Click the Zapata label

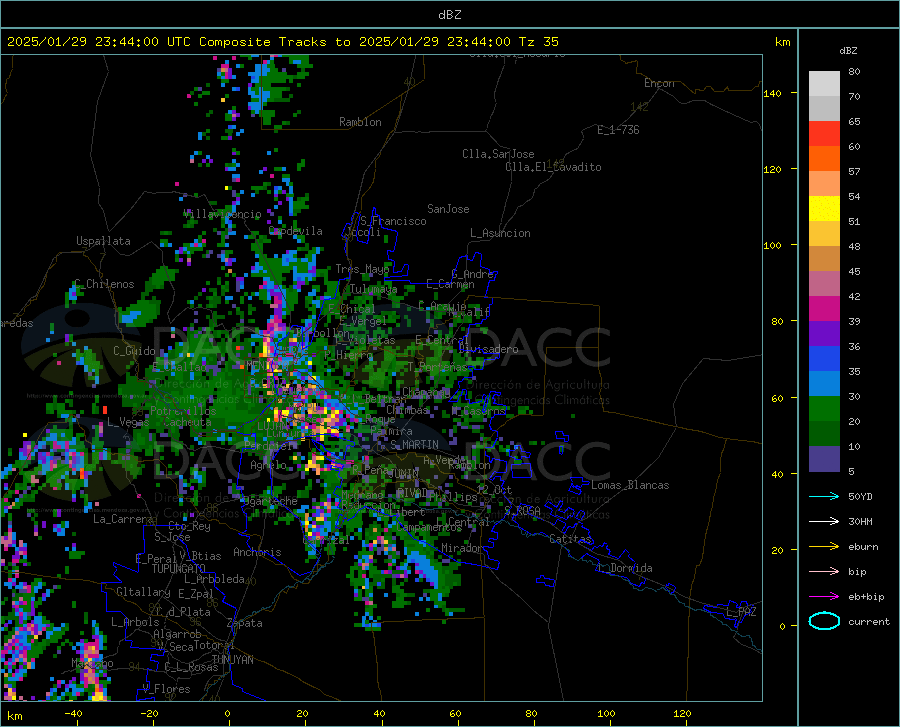(245, 623)
